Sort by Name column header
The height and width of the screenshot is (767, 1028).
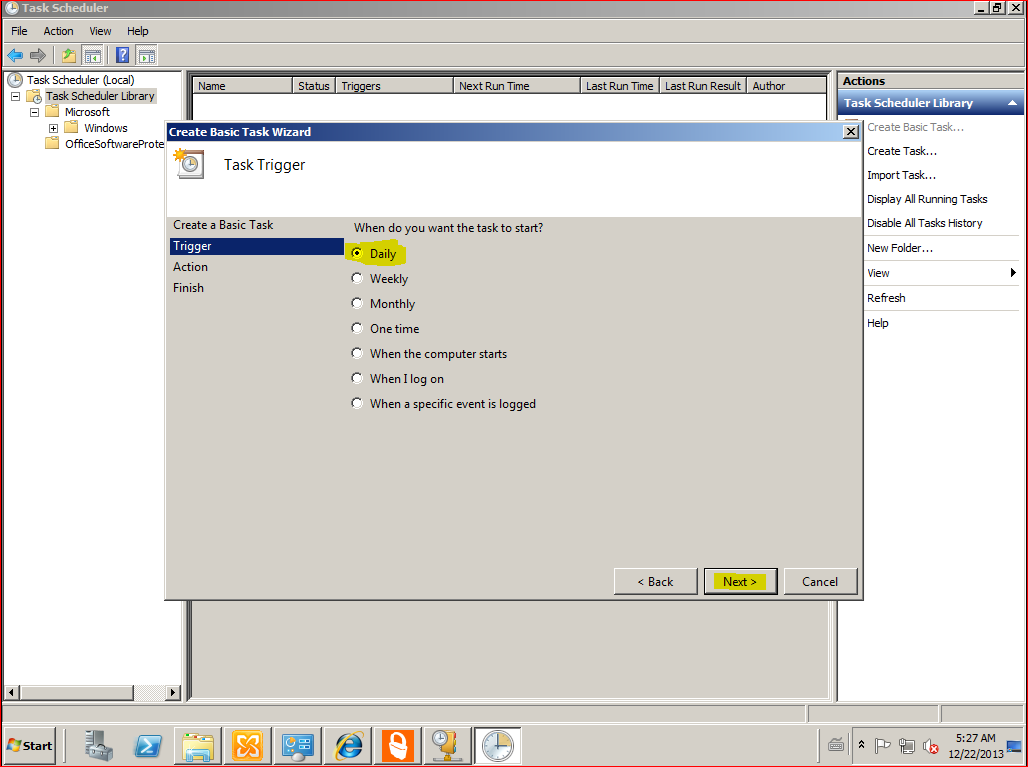[x=242, y=86]
